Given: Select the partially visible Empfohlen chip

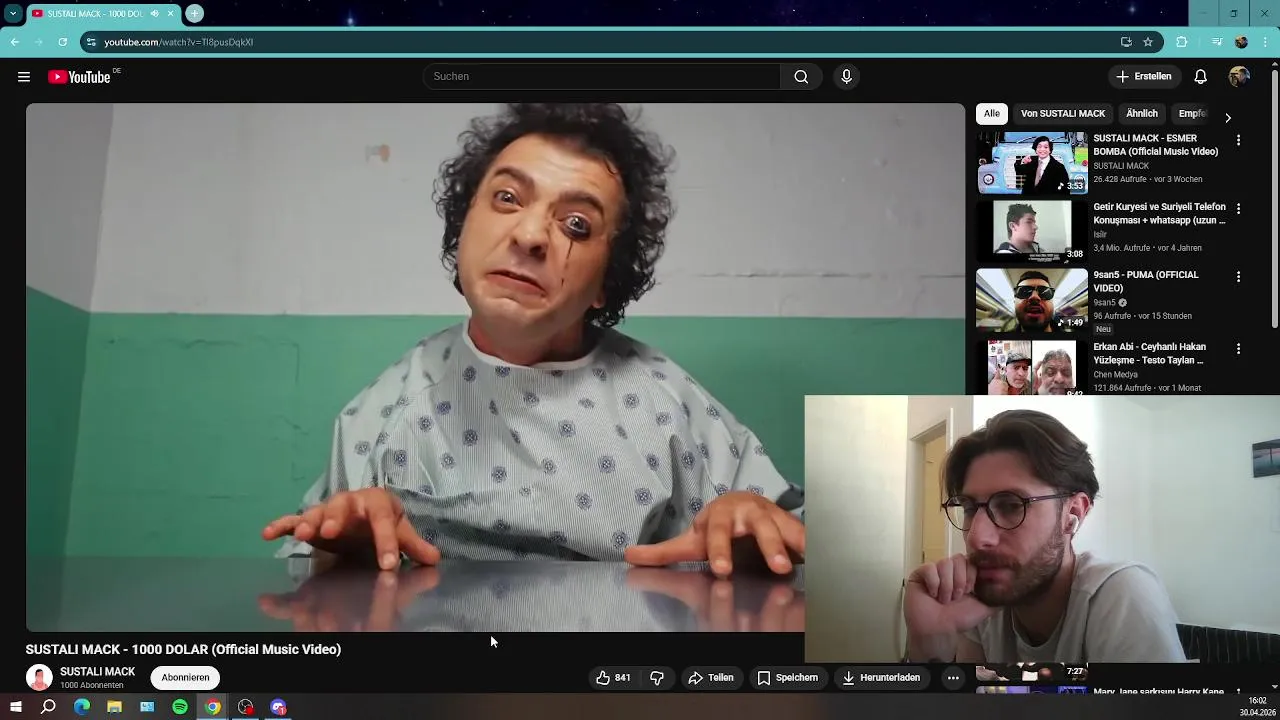Looking at the screenshot, I should (x=1193, y=114).
